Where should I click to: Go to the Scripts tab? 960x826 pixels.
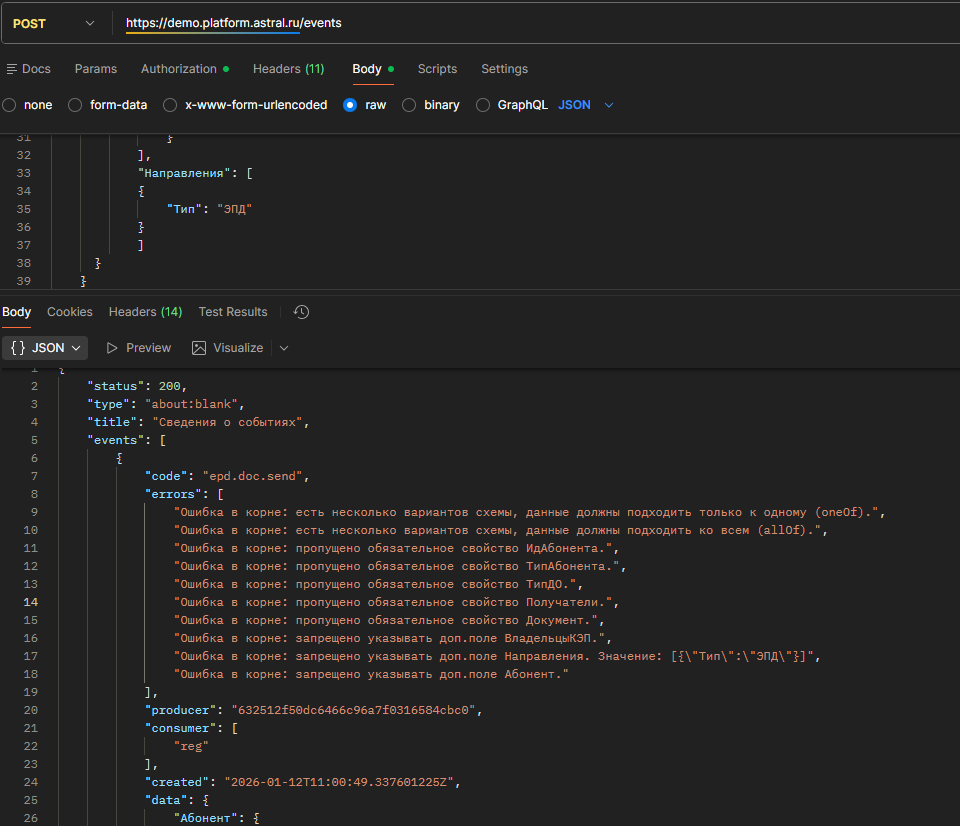pyautogui.click(x=437, y=69)
